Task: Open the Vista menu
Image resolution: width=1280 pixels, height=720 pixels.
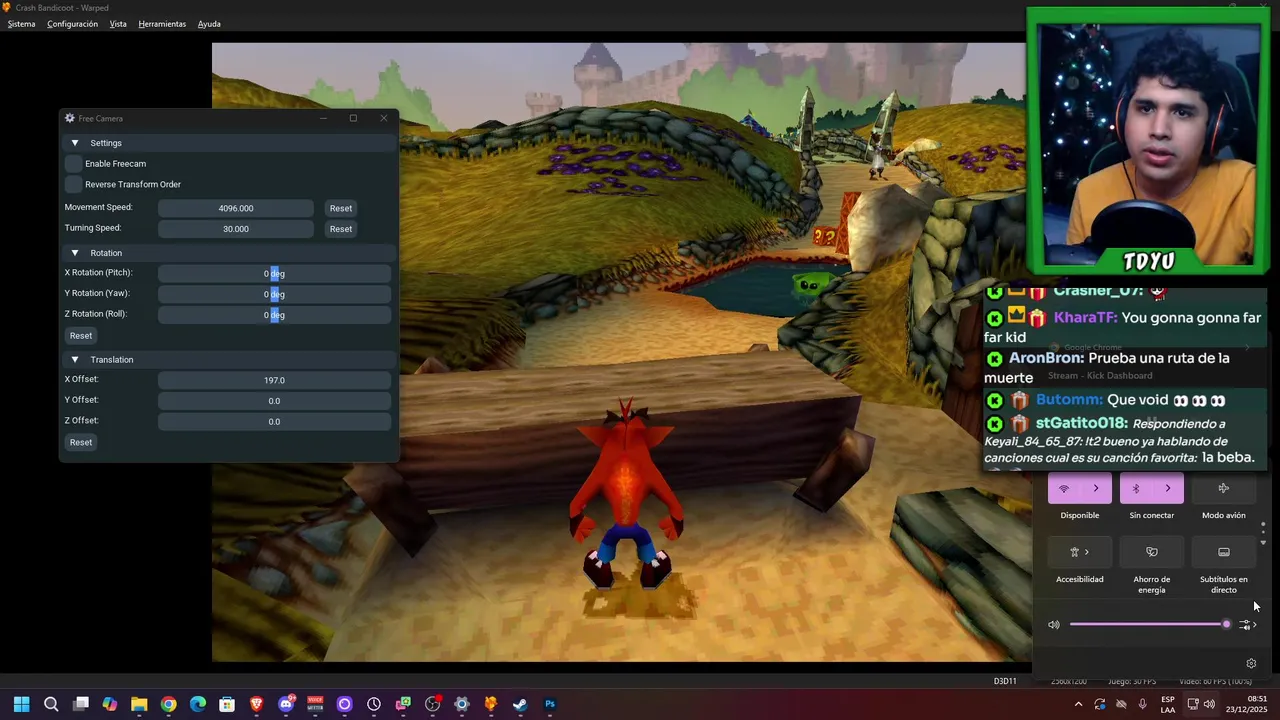Action: 118,24
